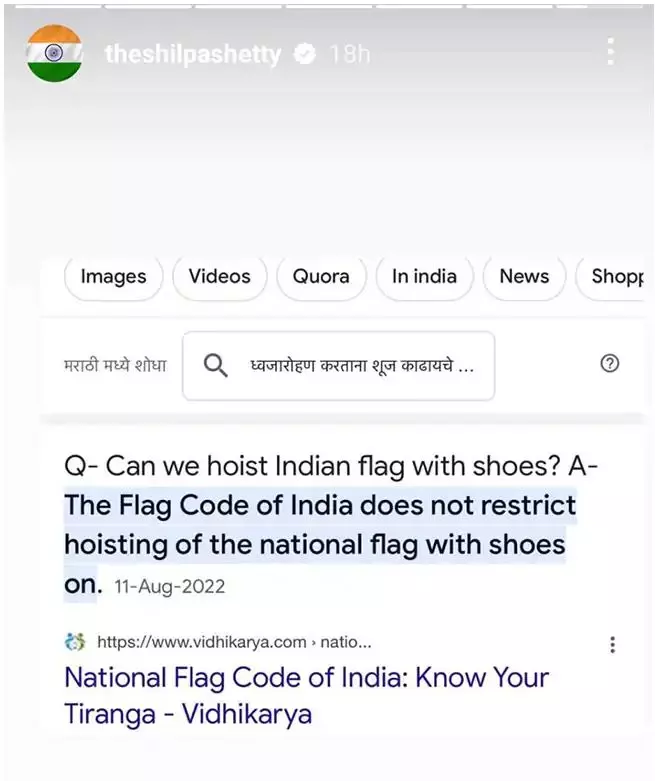The width and height of the screenshot is (655, 781).
Task: Click the question mark help icon
Action: click(609, 364)
